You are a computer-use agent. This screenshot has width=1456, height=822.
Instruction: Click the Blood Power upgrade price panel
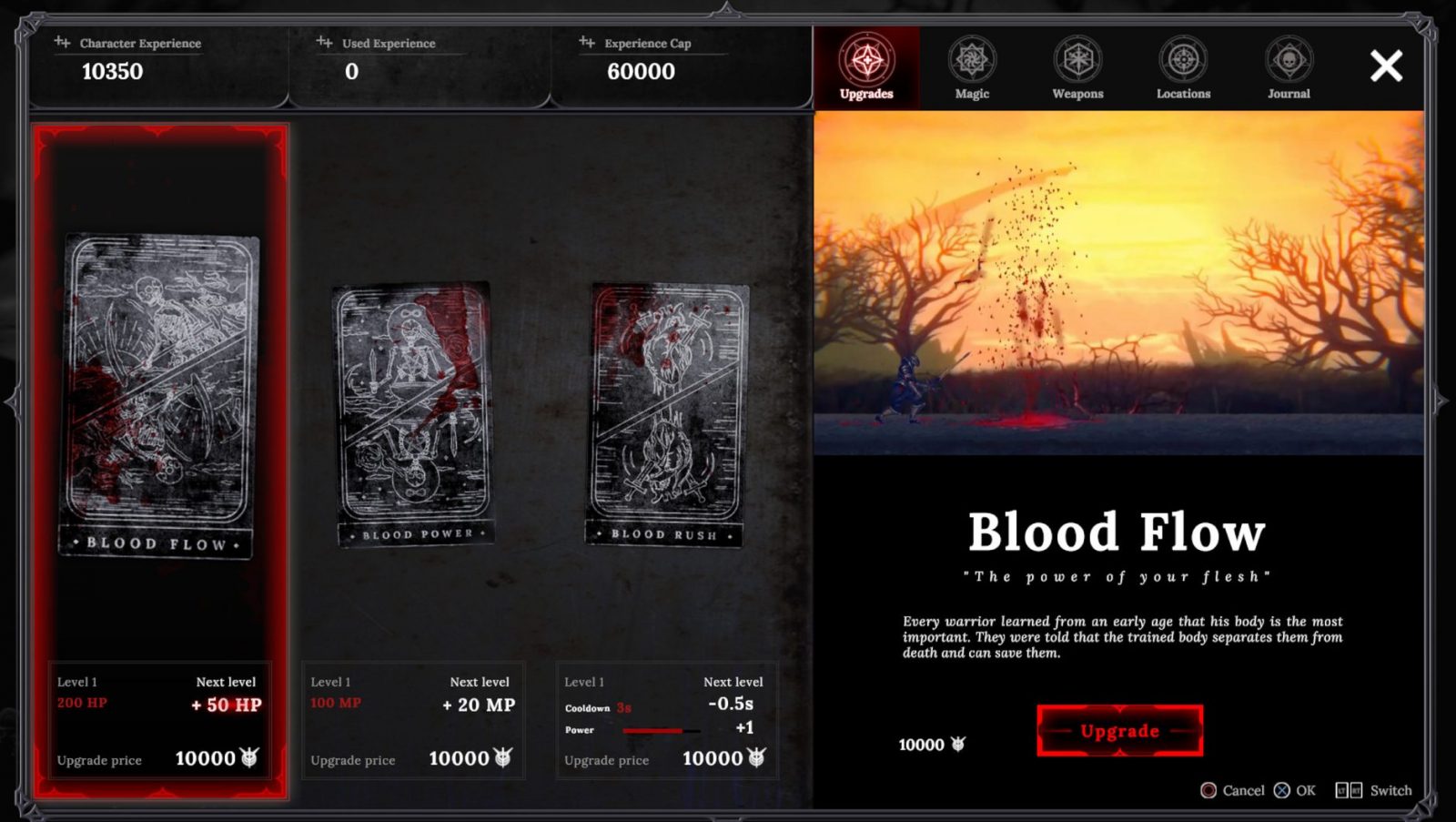[x=413, y=758]
